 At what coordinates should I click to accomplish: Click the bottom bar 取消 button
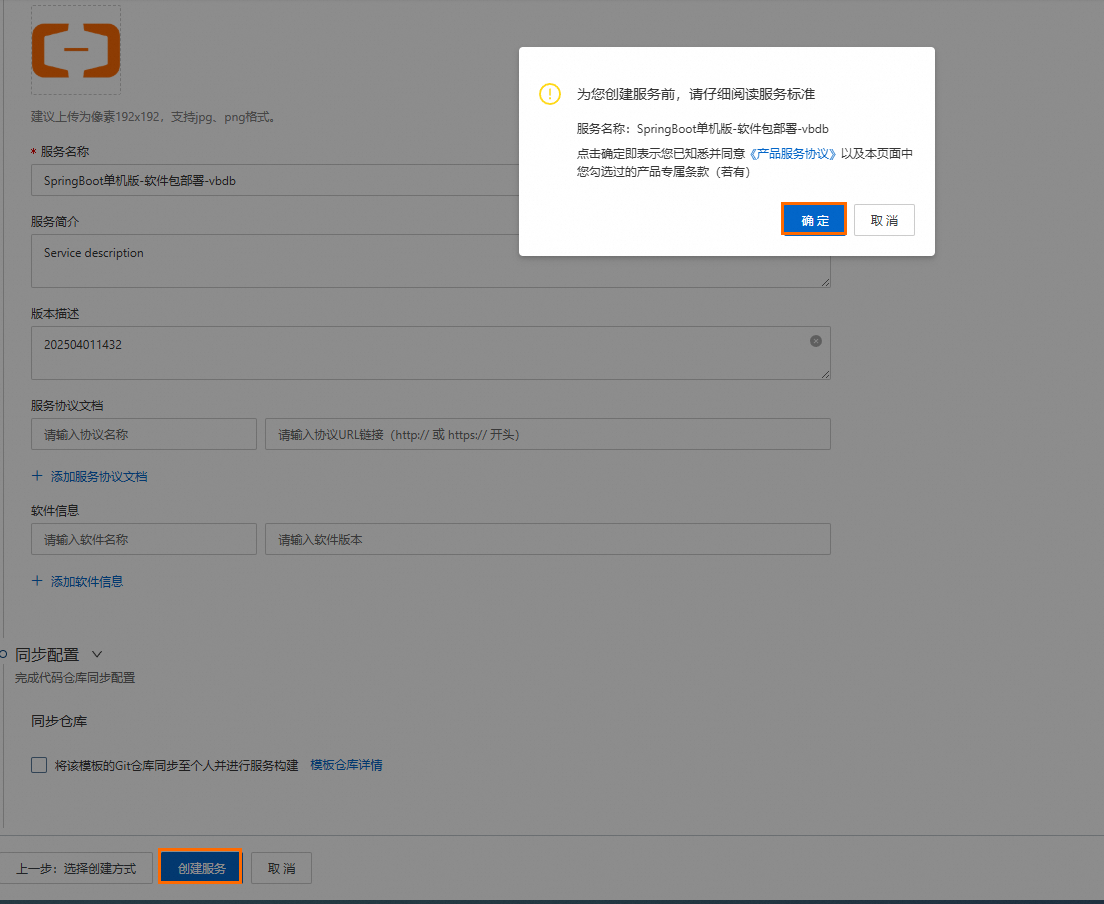click(281, 868)
